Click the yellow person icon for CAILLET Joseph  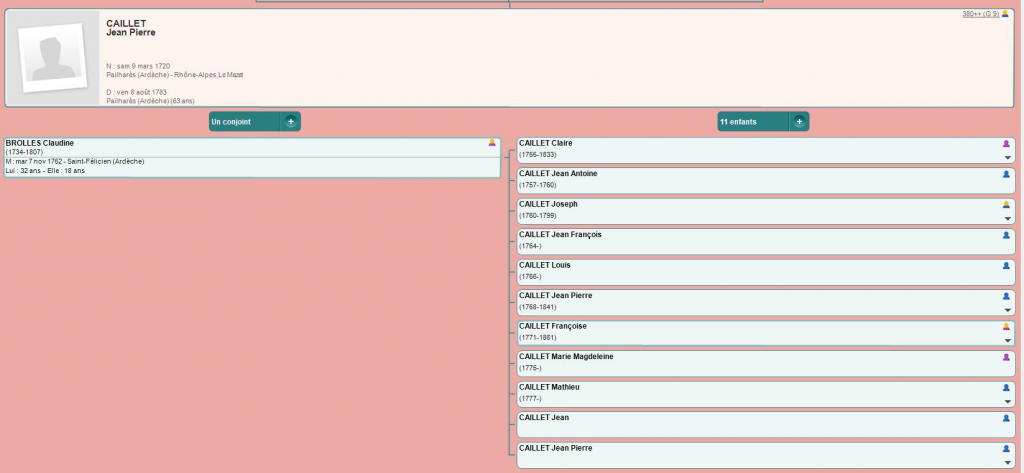[1007, 205]
